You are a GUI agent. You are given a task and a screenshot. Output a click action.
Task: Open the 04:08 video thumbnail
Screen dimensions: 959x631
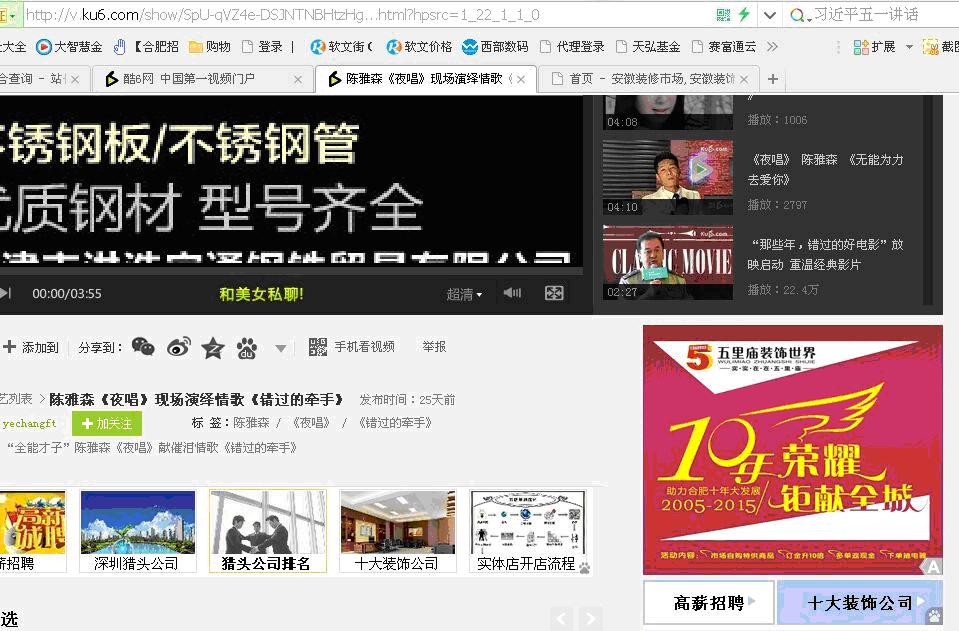coord(668,113)
